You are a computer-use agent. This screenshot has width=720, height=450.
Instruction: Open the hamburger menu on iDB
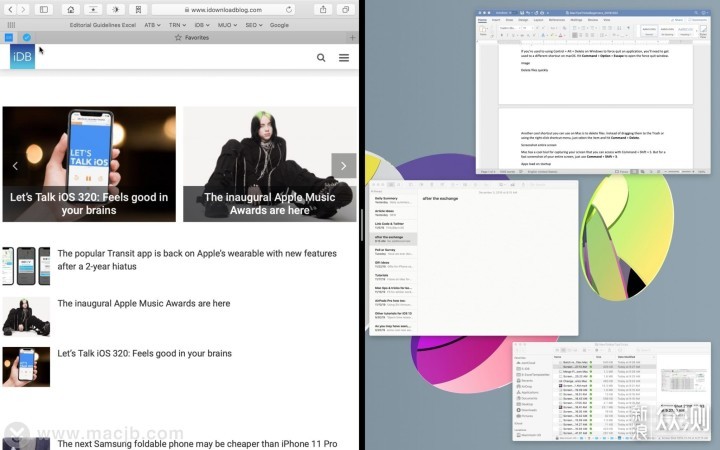click(x=344, y=57)
